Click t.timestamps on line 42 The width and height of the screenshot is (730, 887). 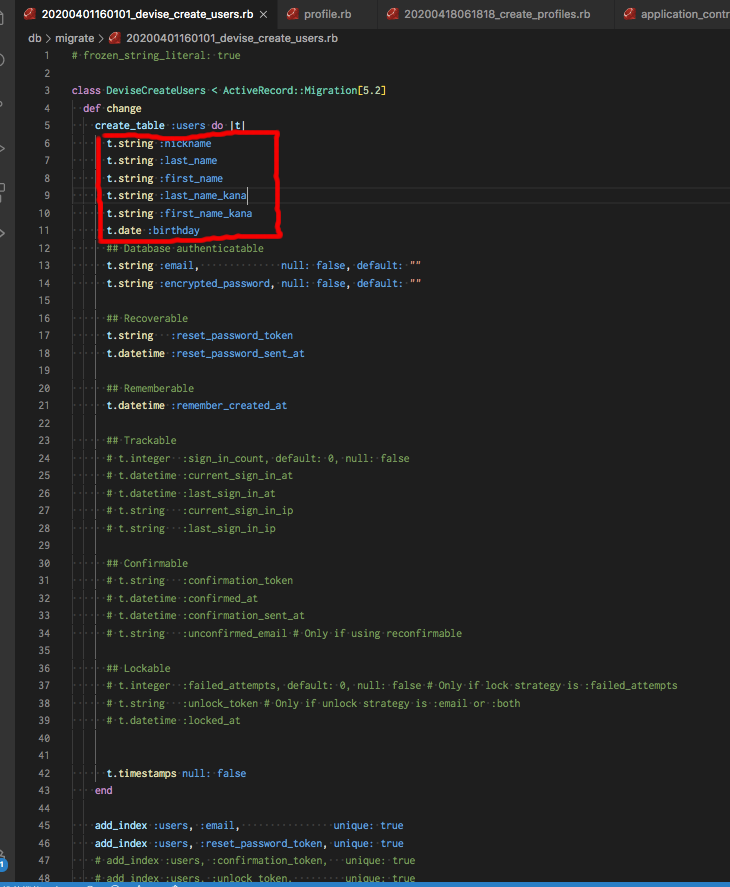click(x=141, y=774)
